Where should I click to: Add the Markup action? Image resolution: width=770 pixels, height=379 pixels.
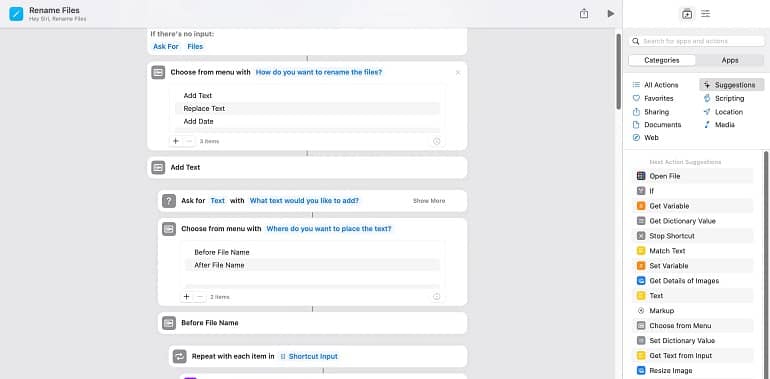click(692, 311)
